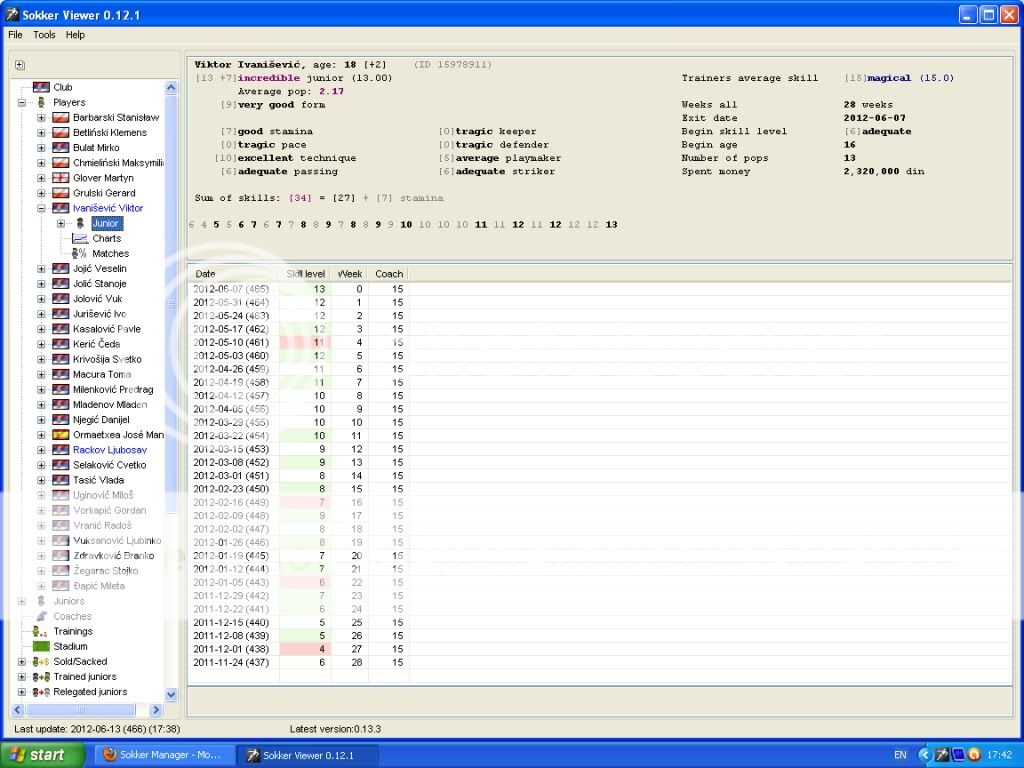
Task: Open the Tools menu
Action: pyautogui.click(x=44, y=35)
